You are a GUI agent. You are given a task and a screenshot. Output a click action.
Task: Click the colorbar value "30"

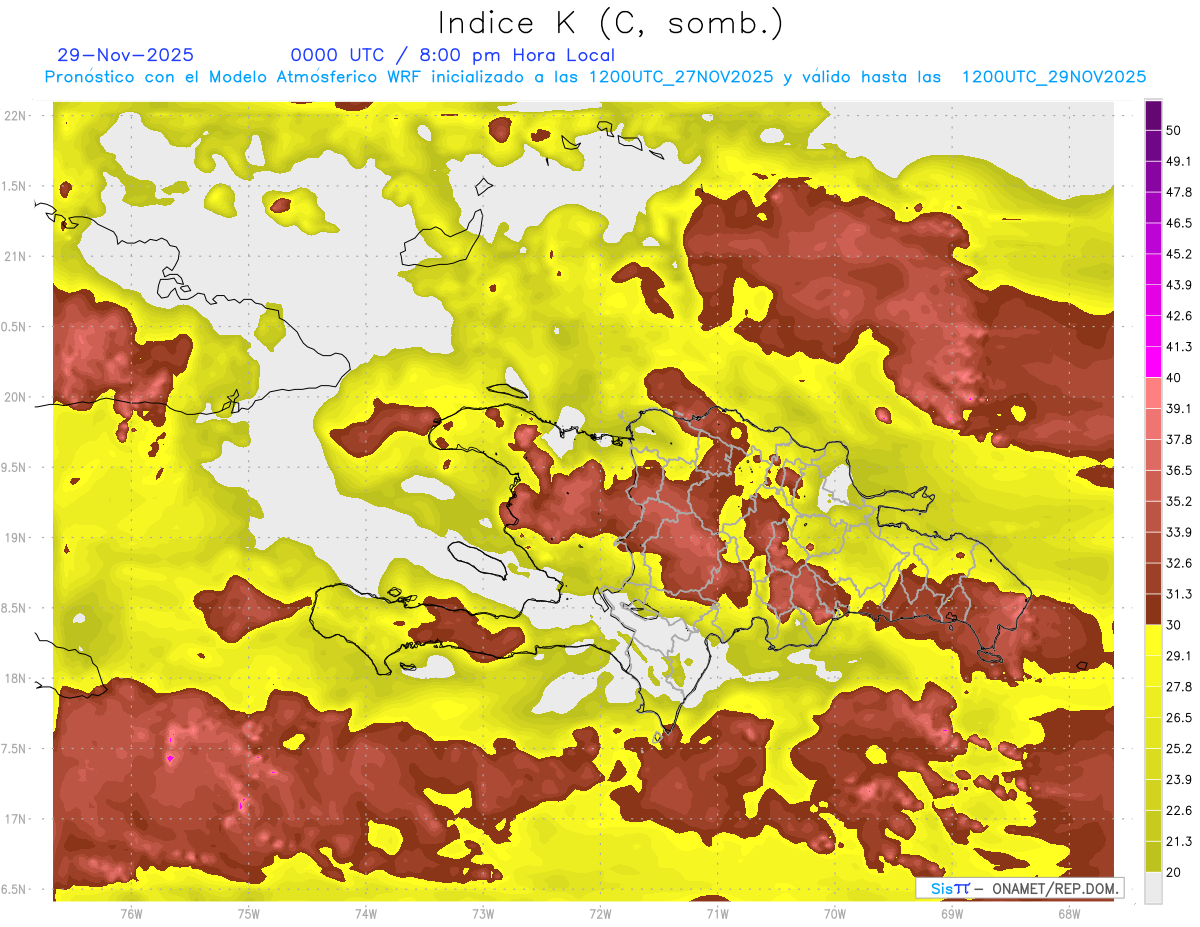[x=1174, y=625]
